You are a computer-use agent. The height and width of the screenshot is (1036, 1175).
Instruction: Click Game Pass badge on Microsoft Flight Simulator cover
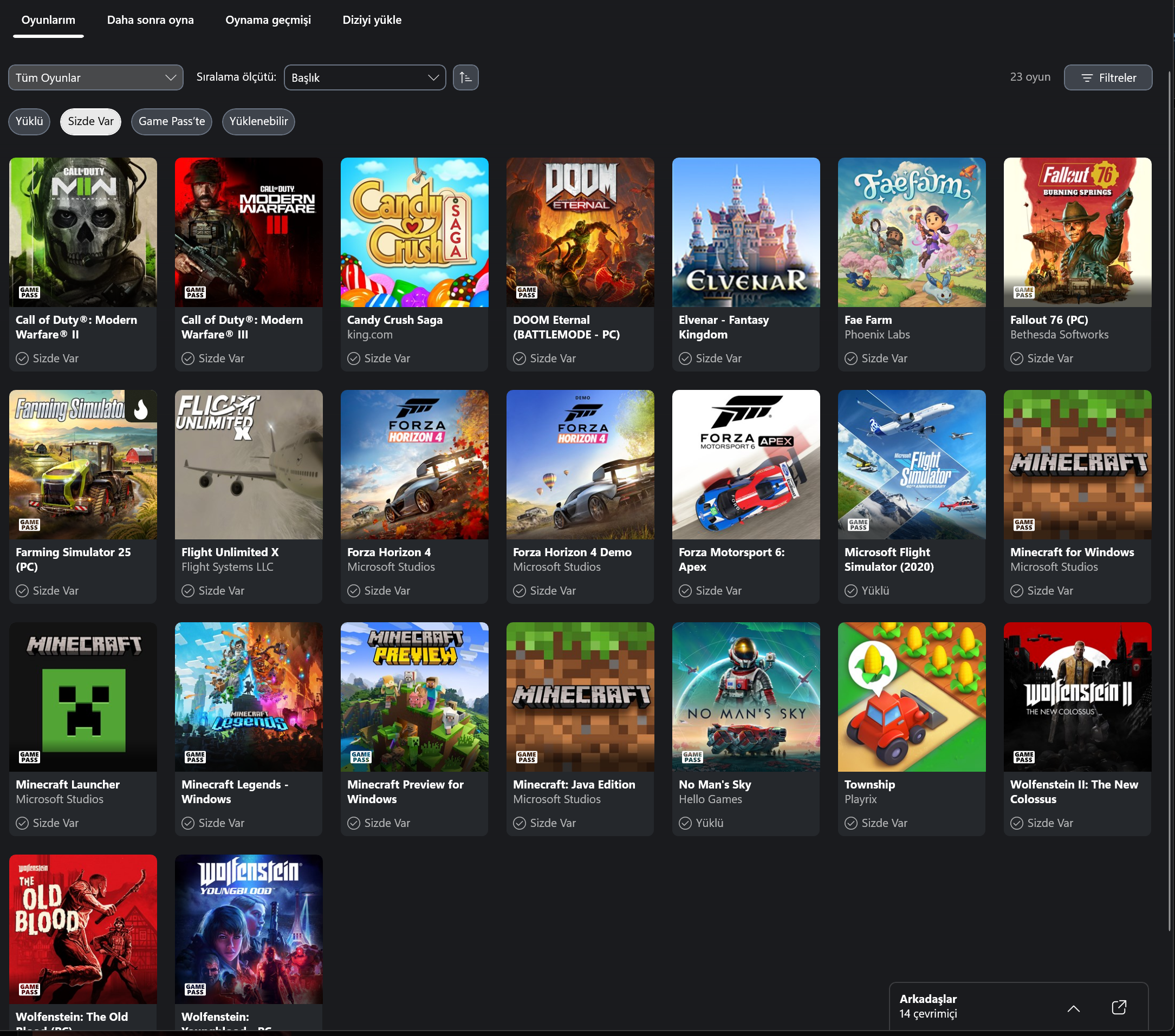[x=858, y=525]
